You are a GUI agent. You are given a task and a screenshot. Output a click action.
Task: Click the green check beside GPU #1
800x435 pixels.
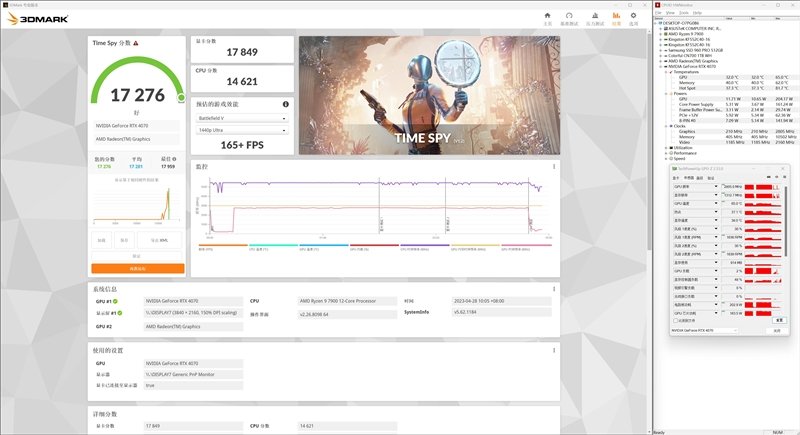tap(115, 301)
